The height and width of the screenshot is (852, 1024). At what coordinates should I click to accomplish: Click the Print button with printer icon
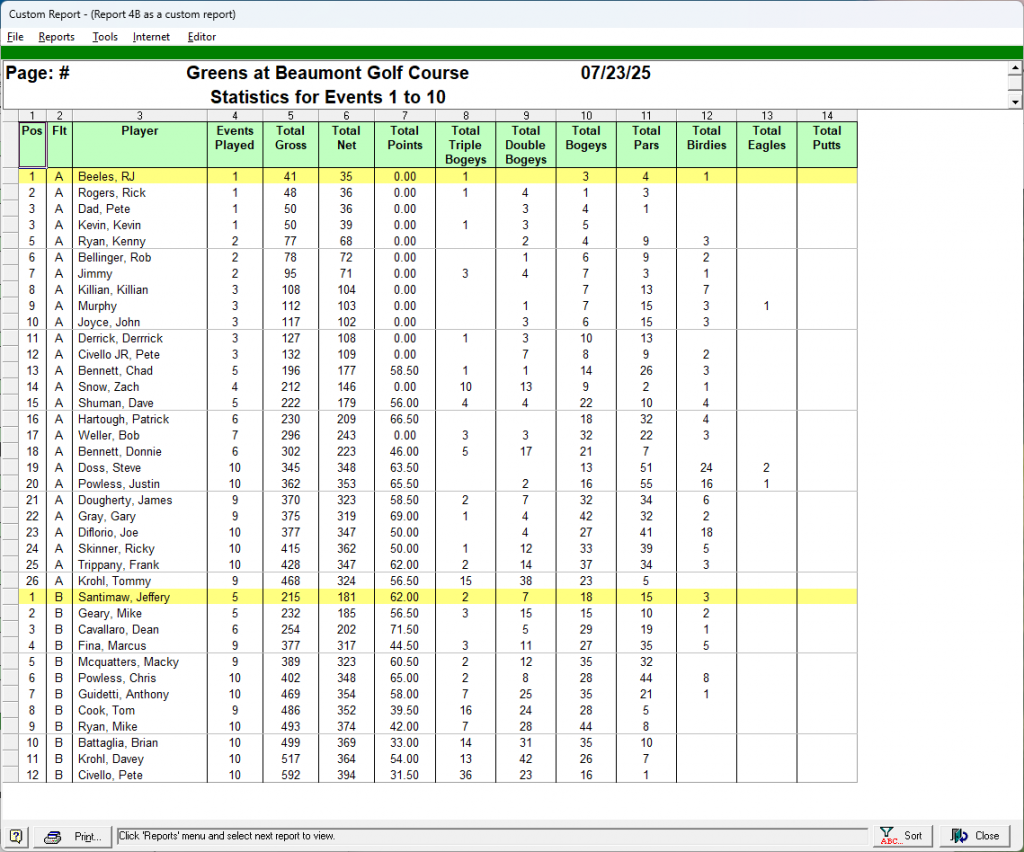click(75, 836)
